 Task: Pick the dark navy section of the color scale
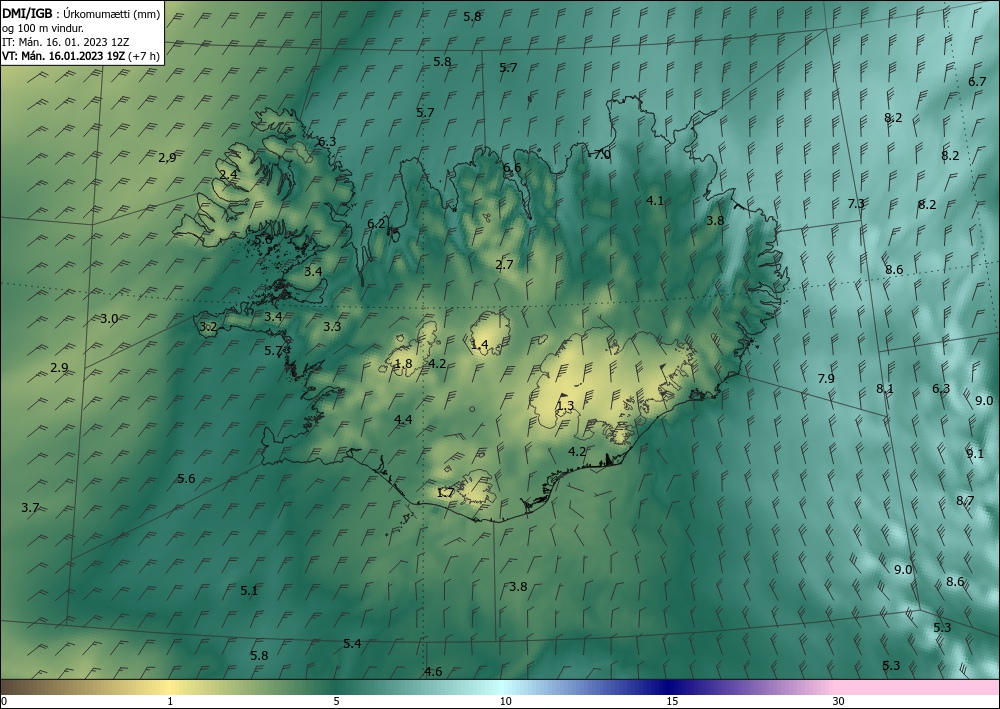(668, 687)
